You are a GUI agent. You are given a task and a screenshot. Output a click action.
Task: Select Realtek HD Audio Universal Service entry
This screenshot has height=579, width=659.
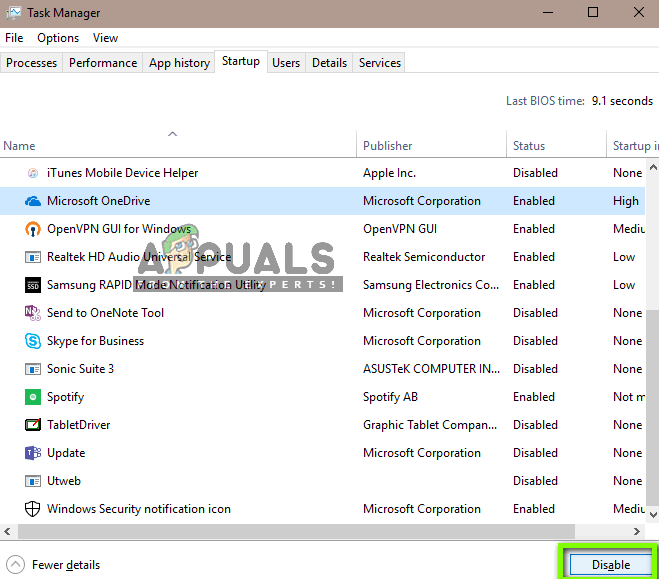tap(139, 257)
